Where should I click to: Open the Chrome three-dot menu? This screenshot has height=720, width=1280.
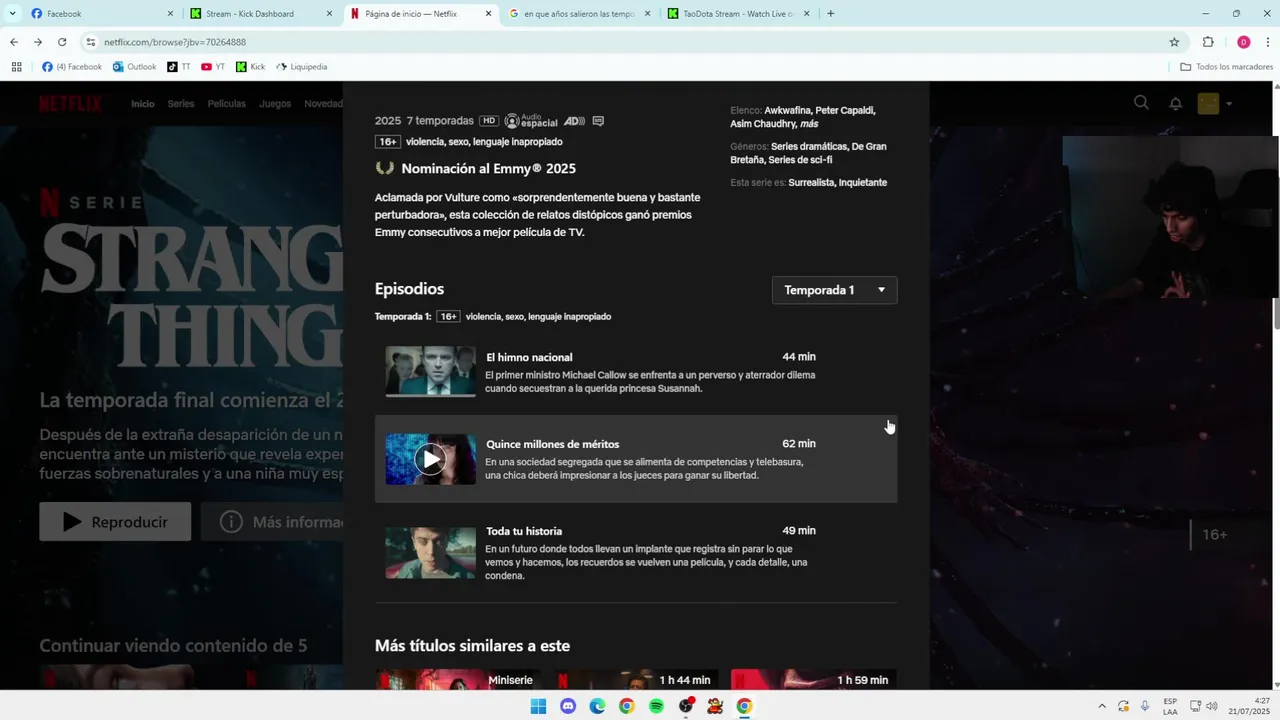pyautogui.click(x=1268, y=42)
